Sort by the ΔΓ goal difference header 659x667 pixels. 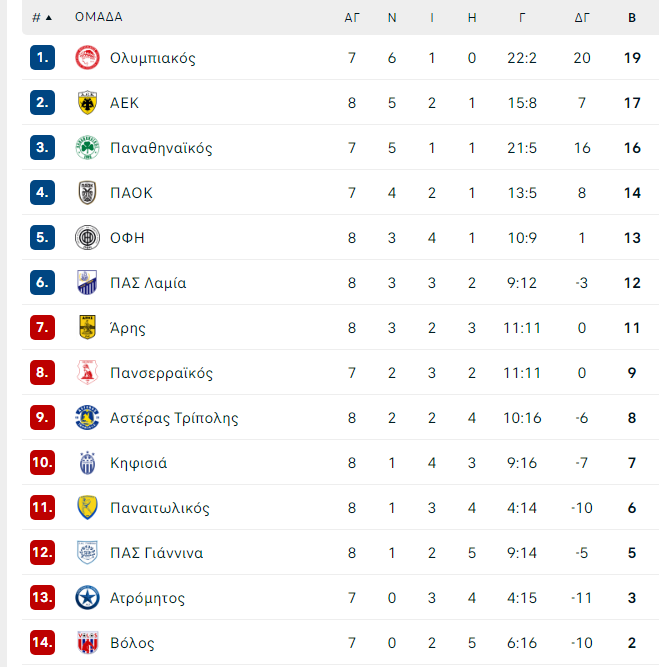[x=582, y=17]
